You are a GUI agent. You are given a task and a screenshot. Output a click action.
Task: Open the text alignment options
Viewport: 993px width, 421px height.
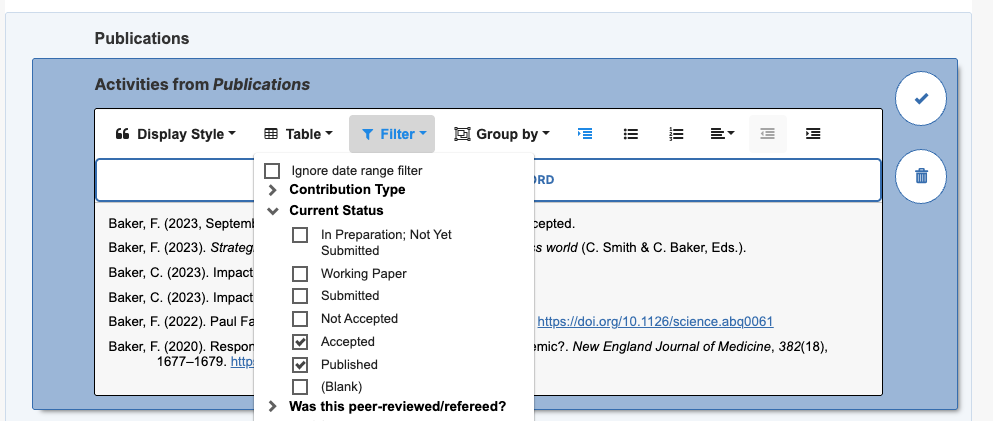click(722, 134)
